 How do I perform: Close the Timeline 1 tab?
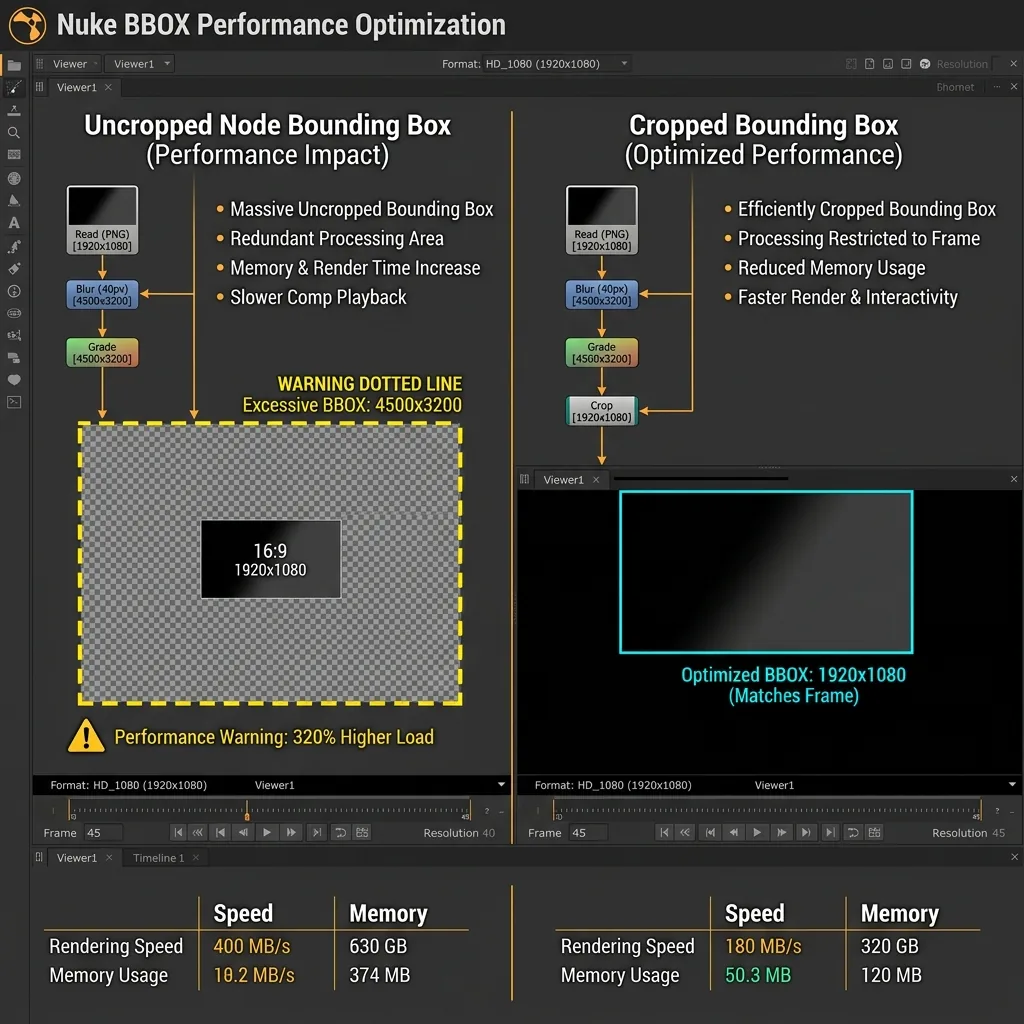tap(196, 857)
